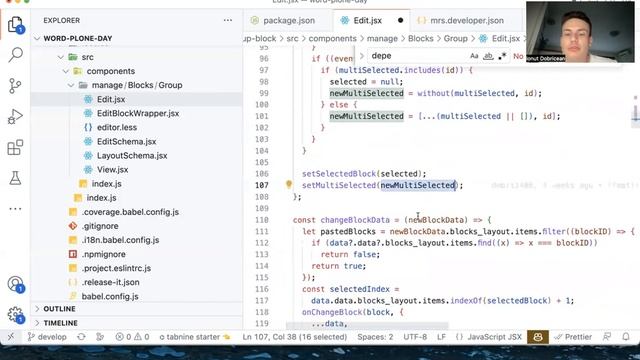Click the unsaved dot on Edit.jsx tab

click(x=400, y=20)
